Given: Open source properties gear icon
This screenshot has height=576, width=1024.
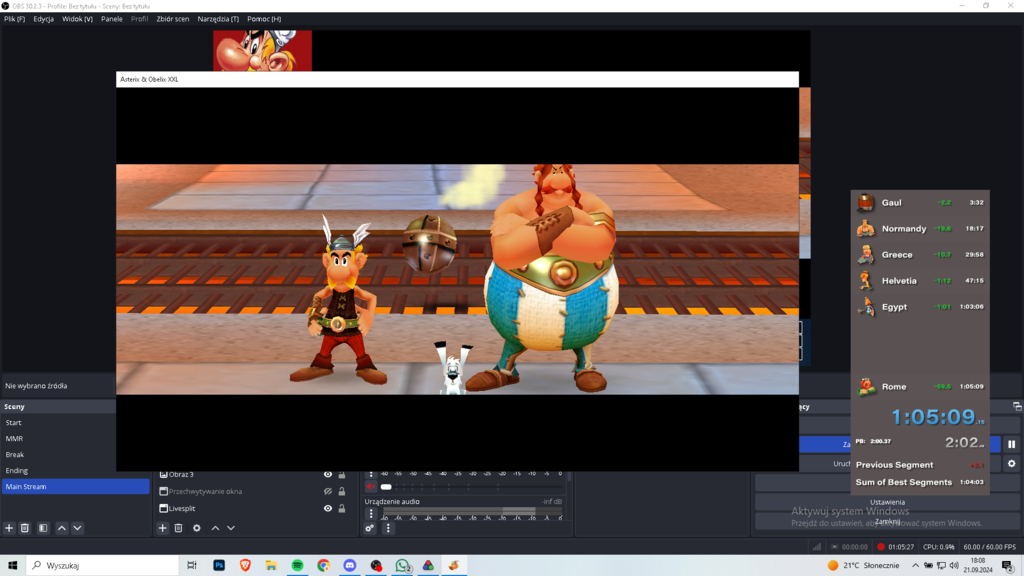Looking at the screenshot, I should point(197,528).
